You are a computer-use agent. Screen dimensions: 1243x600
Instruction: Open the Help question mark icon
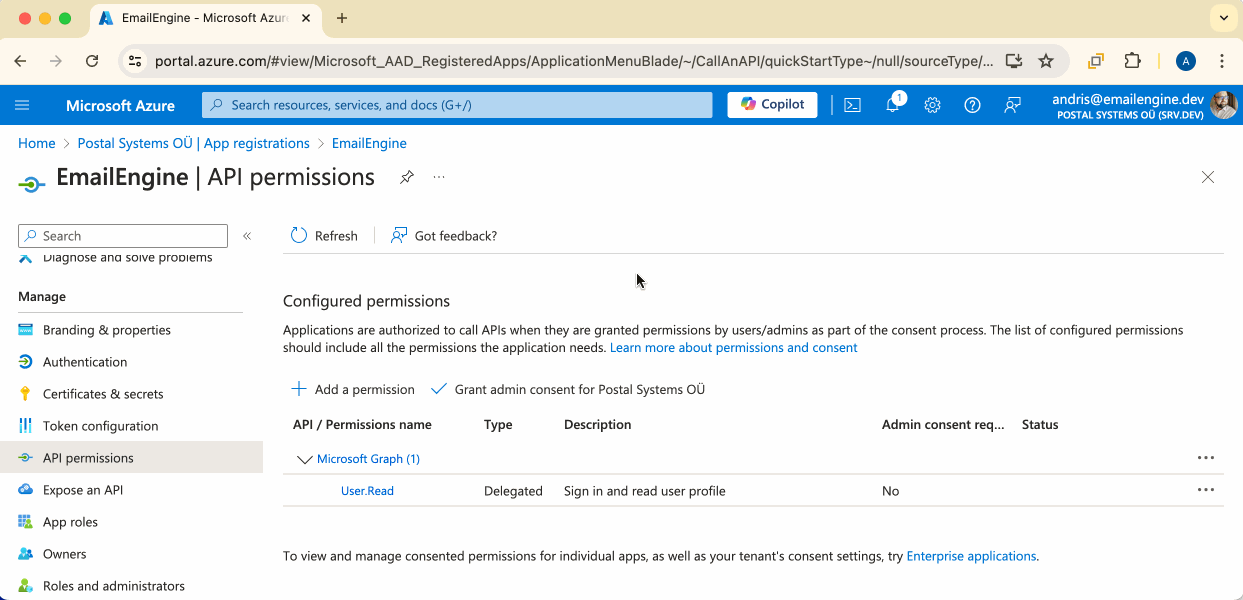972,105
